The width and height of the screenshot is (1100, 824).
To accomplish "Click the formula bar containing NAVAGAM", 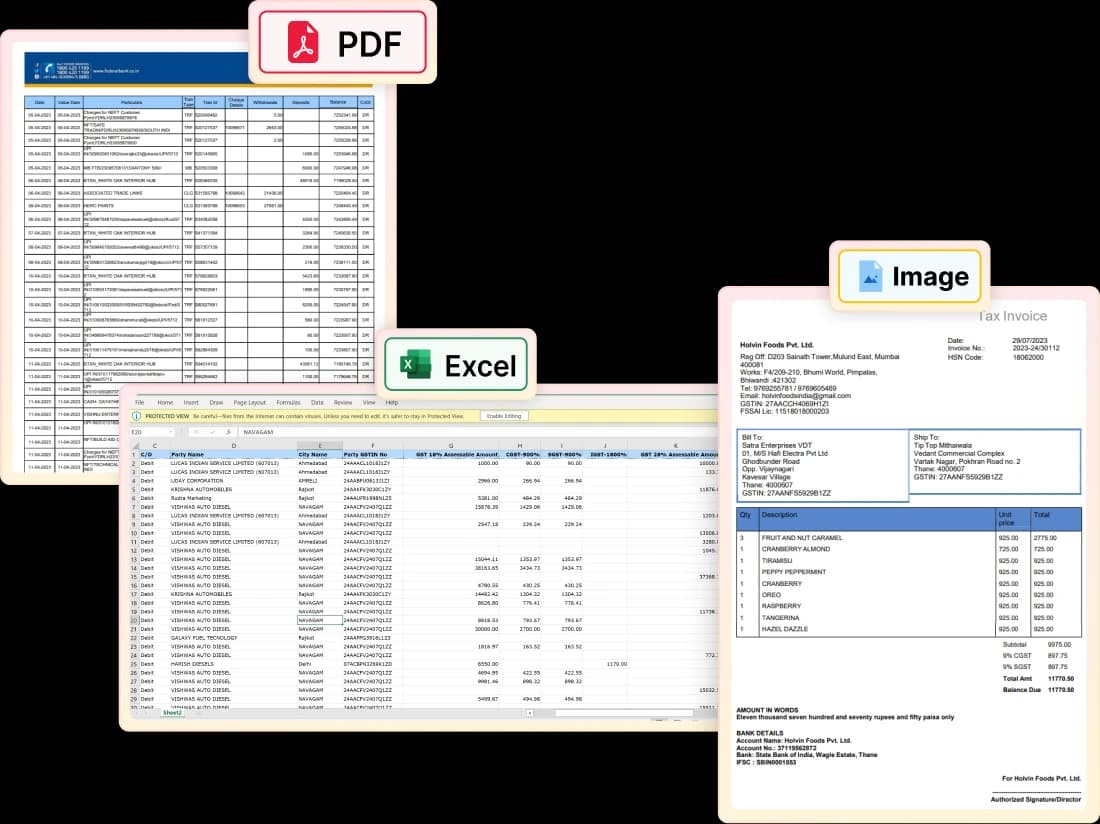I will point(477,432).
